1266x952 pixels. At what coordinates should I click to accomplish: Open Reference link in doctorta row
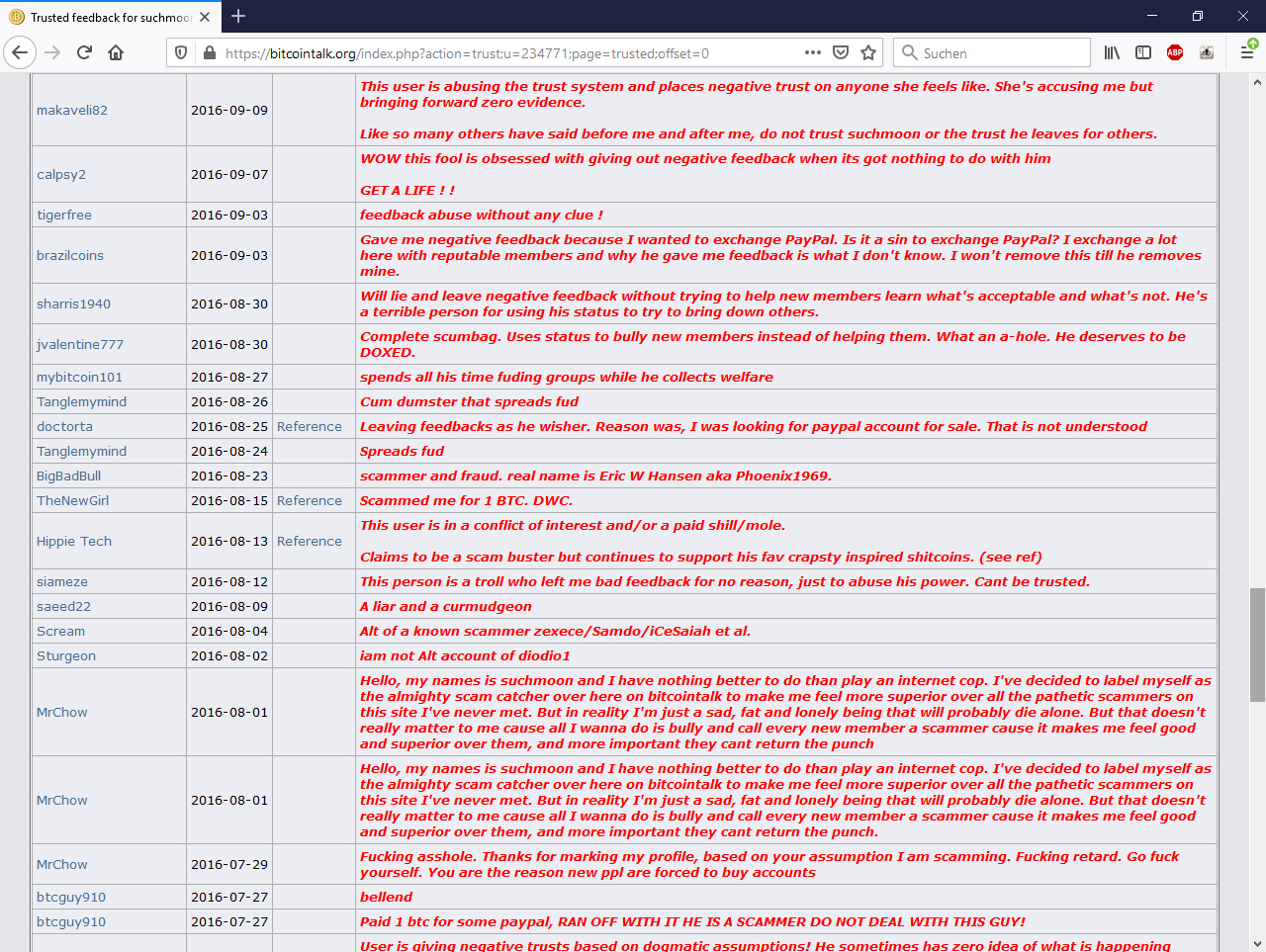tap(310, 426)
